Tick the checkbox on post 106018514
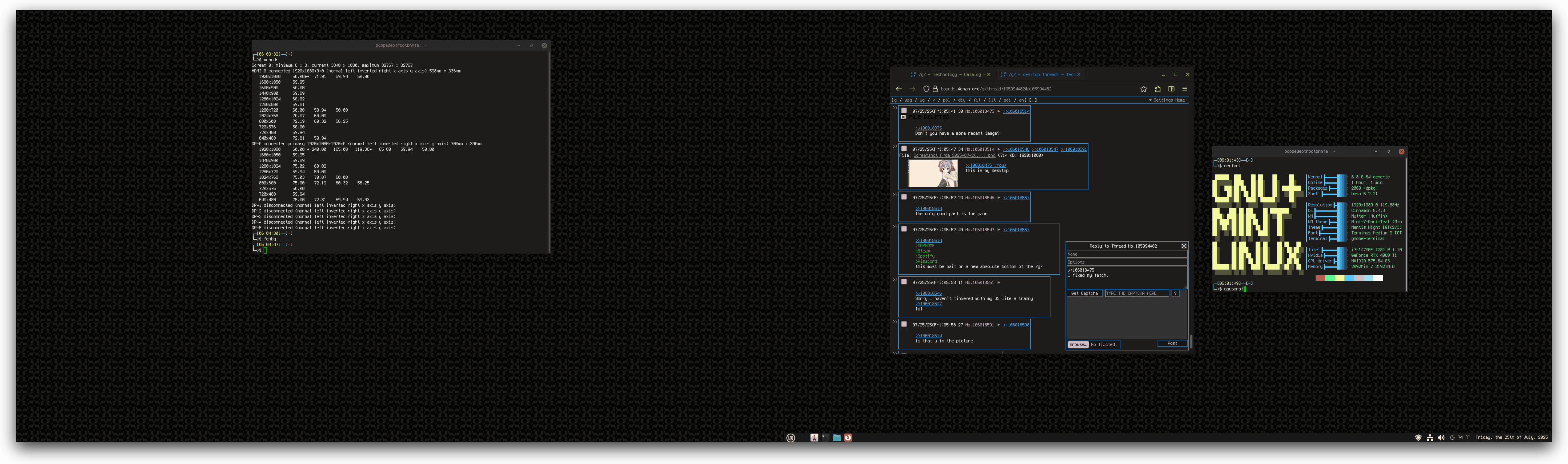This screenshot has height=464, width=1568. pyautogui.click(x=904, y=148)
